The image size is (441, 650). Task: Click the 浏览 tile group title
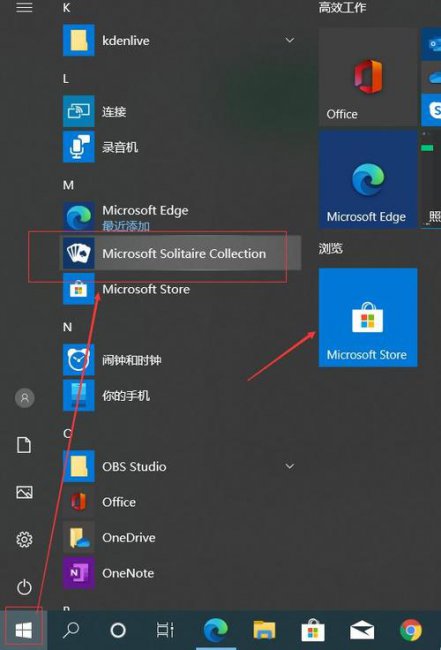point(330,248)
